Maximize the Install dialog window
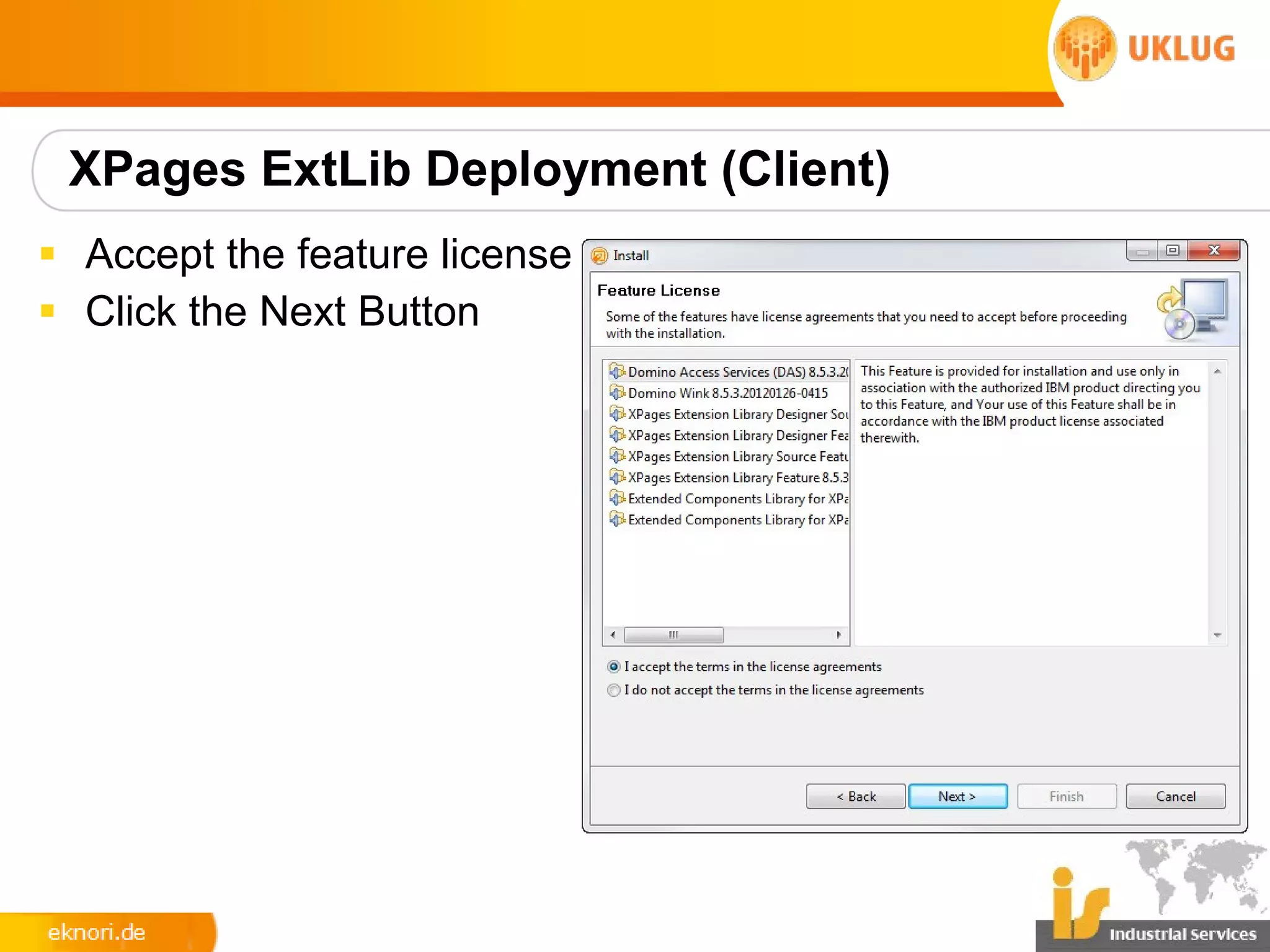Image resolution: width=1270 pixels, height=952 pixels. [1173, 251]
